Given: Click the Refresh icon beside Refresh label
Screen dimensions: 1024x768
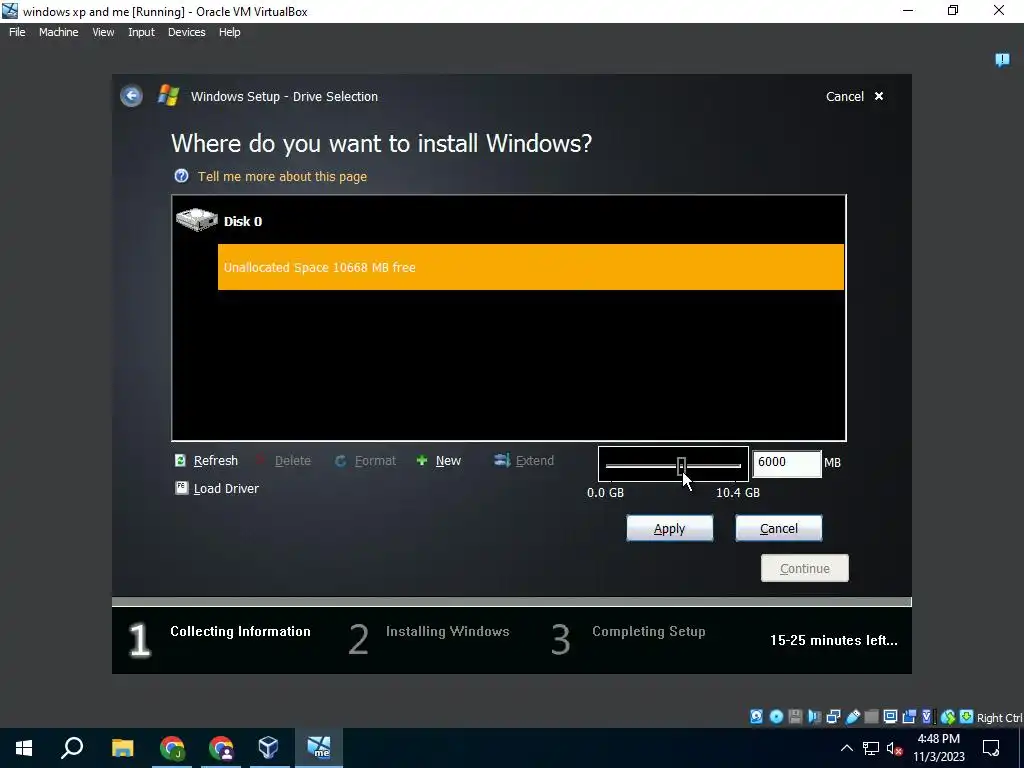Looking at the screenshot, I should coord(180,460).
